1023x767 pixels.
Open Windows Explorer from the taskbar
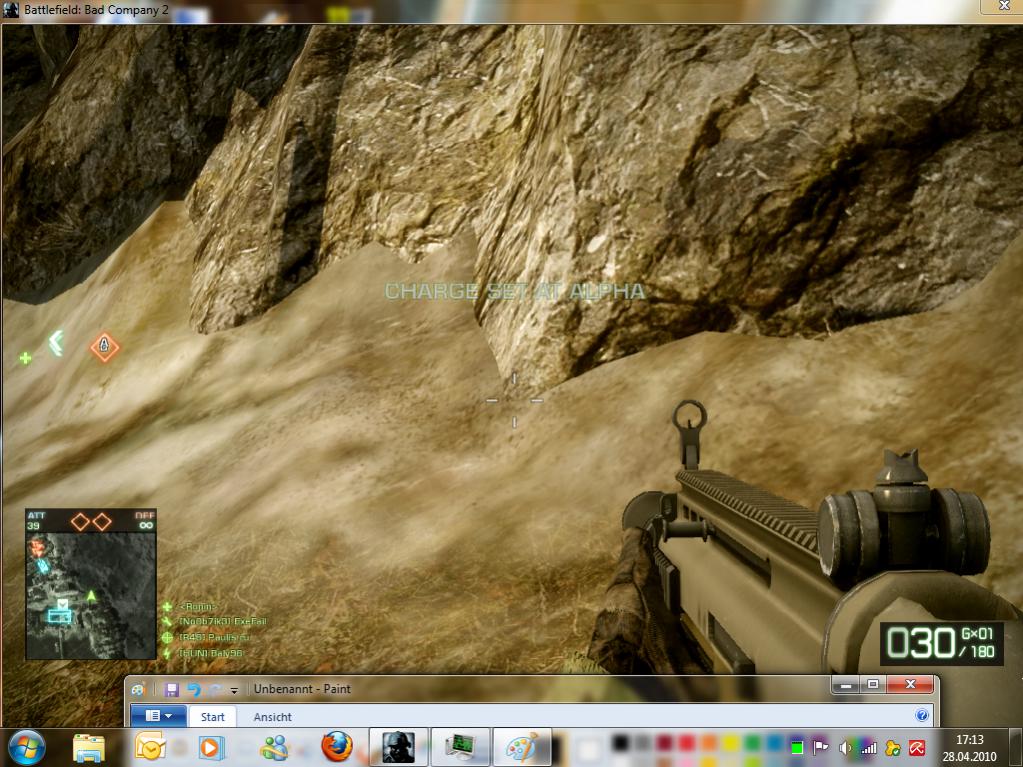[x=89, y=747]
